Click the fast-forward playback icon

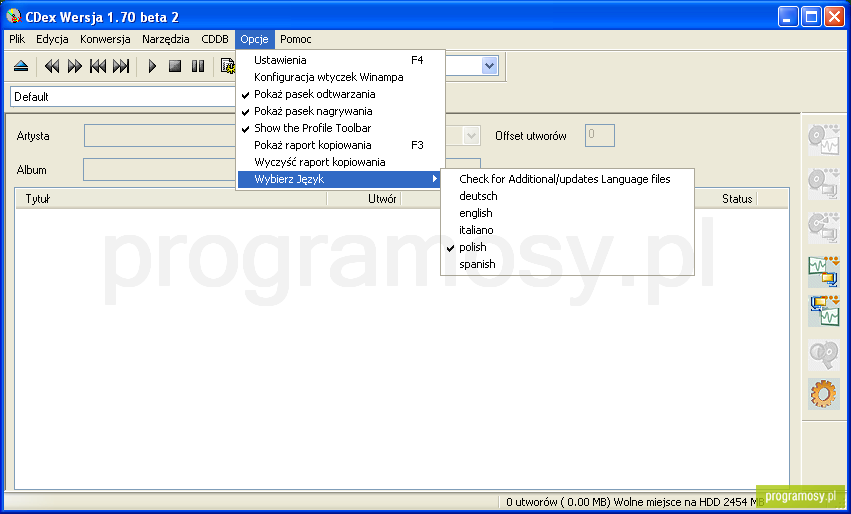click(75, 66)
